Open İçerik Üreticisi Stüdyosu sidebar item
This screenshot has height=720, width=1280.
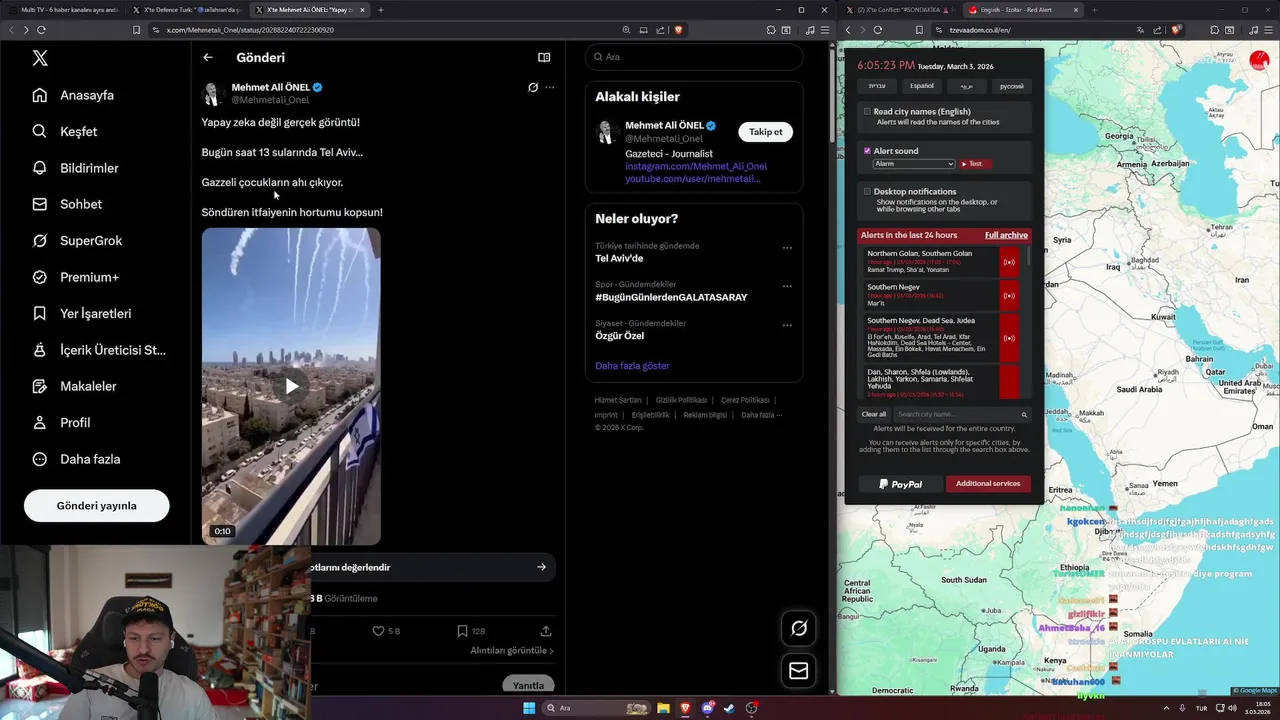(x=99, y=350)
